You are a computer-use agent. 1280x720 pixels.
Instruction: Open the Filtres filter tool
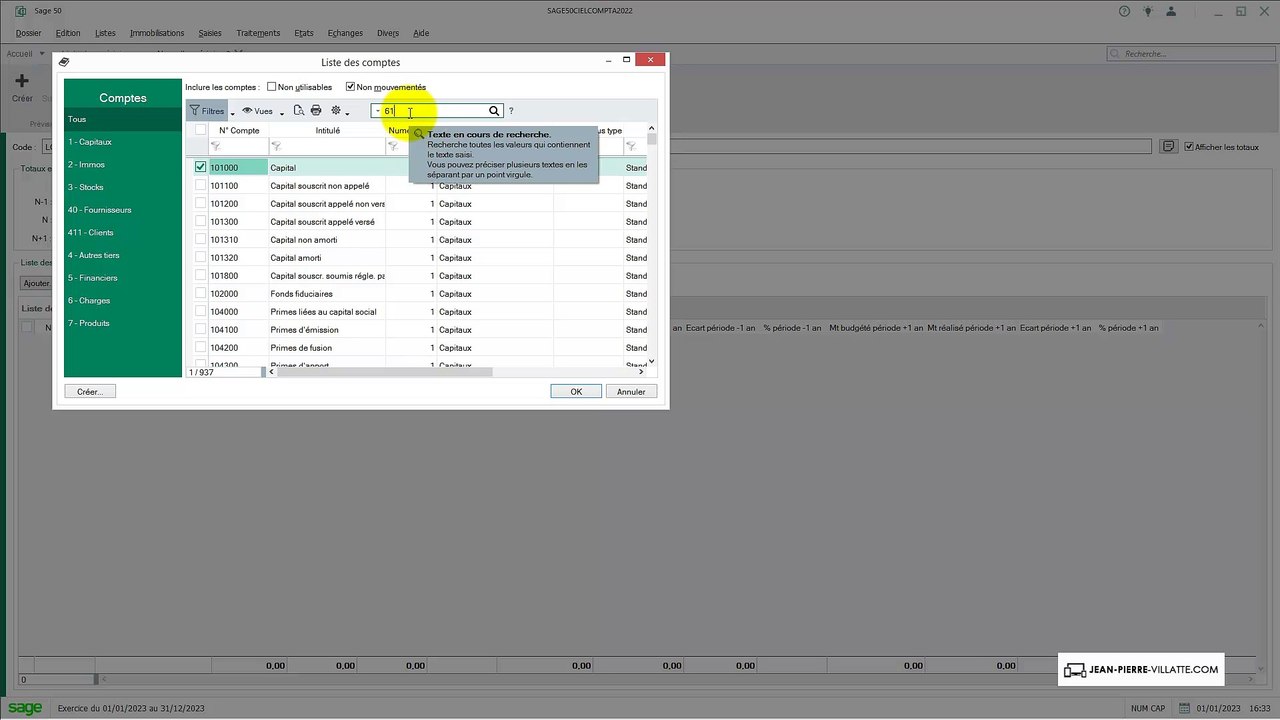207,111
